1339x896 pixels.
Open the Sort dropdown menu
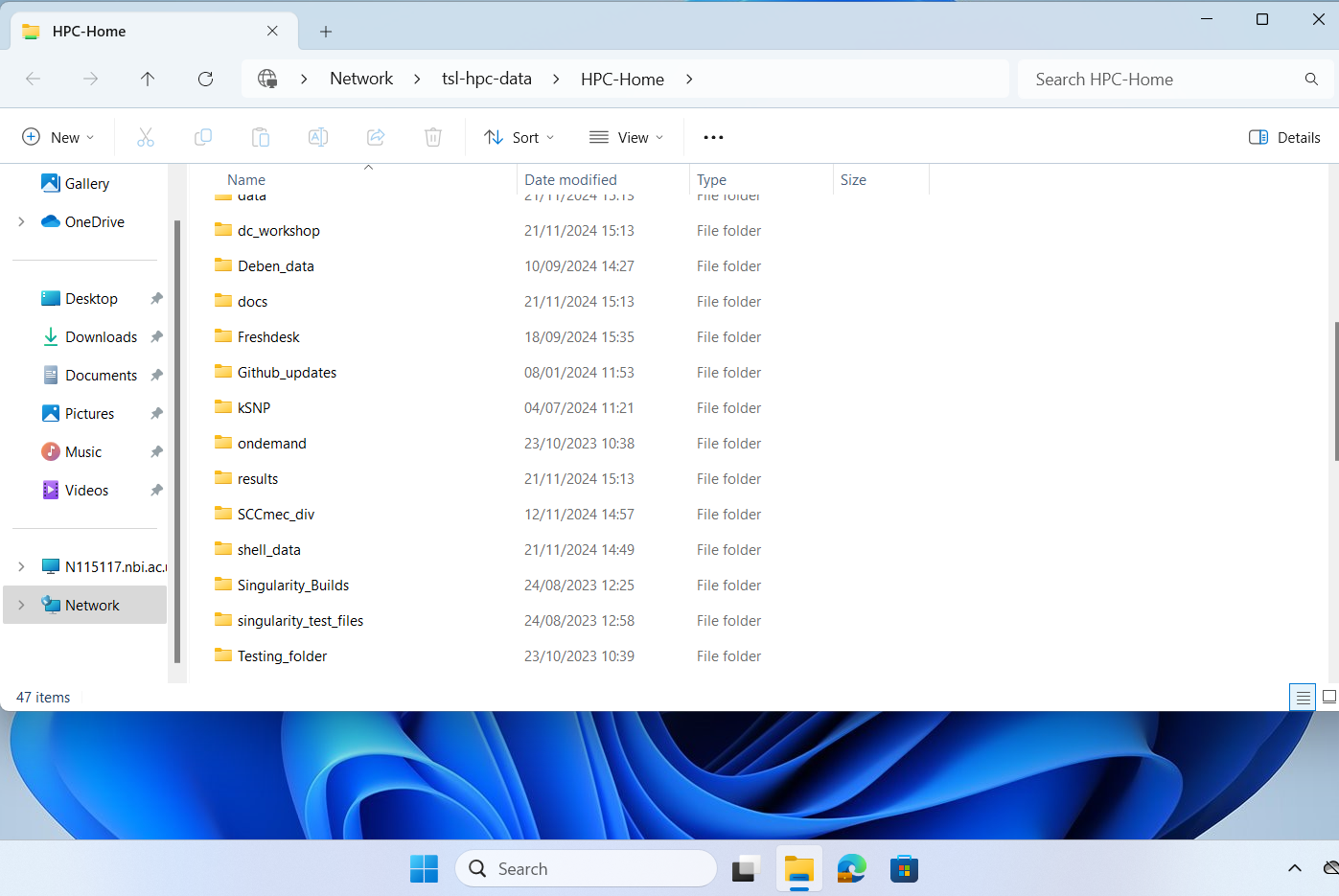[519, 137]
